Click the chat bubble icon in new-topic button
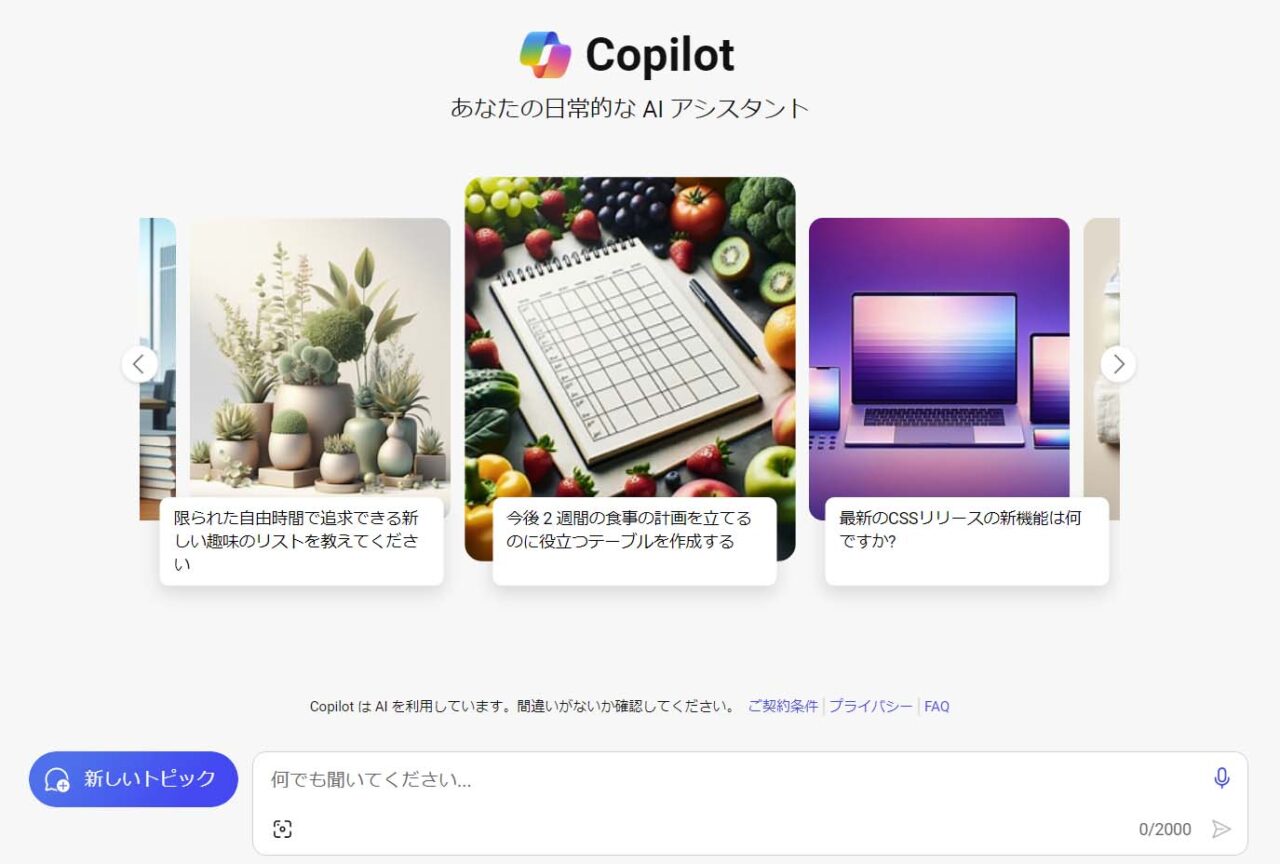 tap(58, 780)
